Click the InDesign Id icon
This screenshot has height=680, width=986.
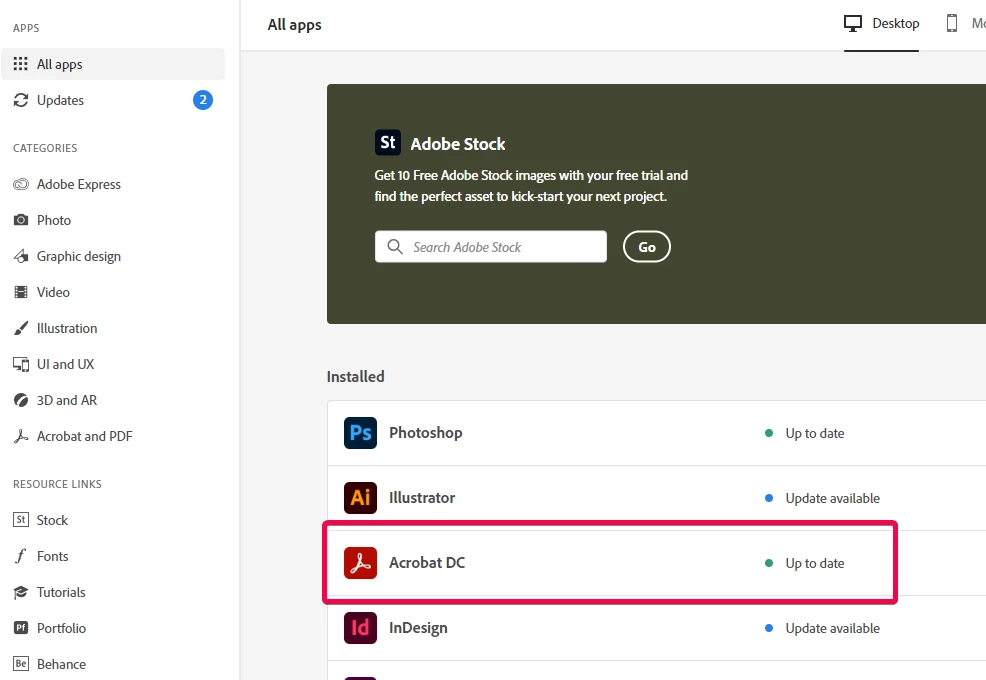tap(360, 628)
